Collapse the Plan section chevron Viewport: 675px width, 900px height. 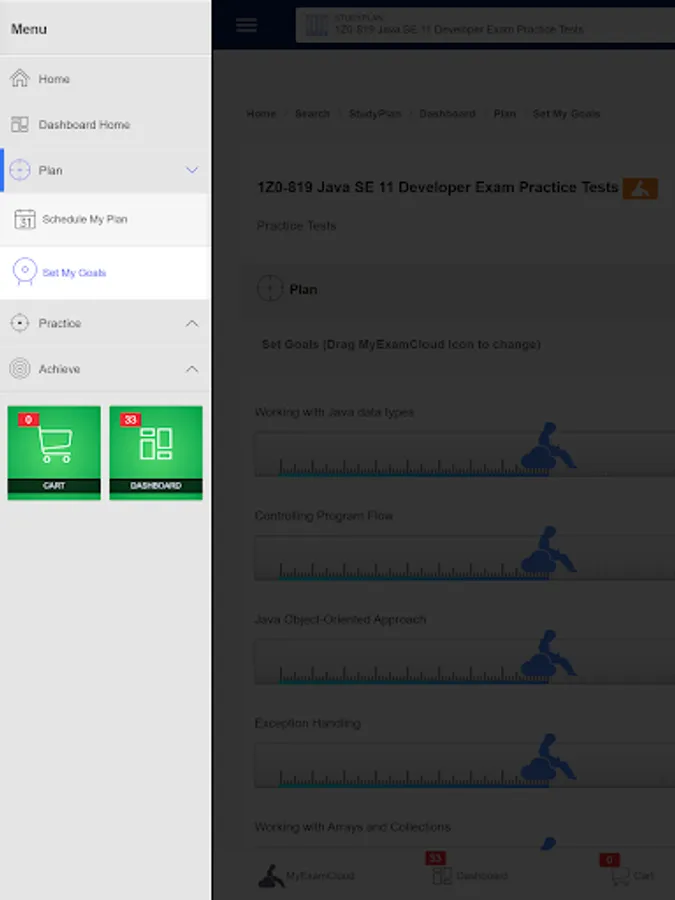[x=192, y=170]
